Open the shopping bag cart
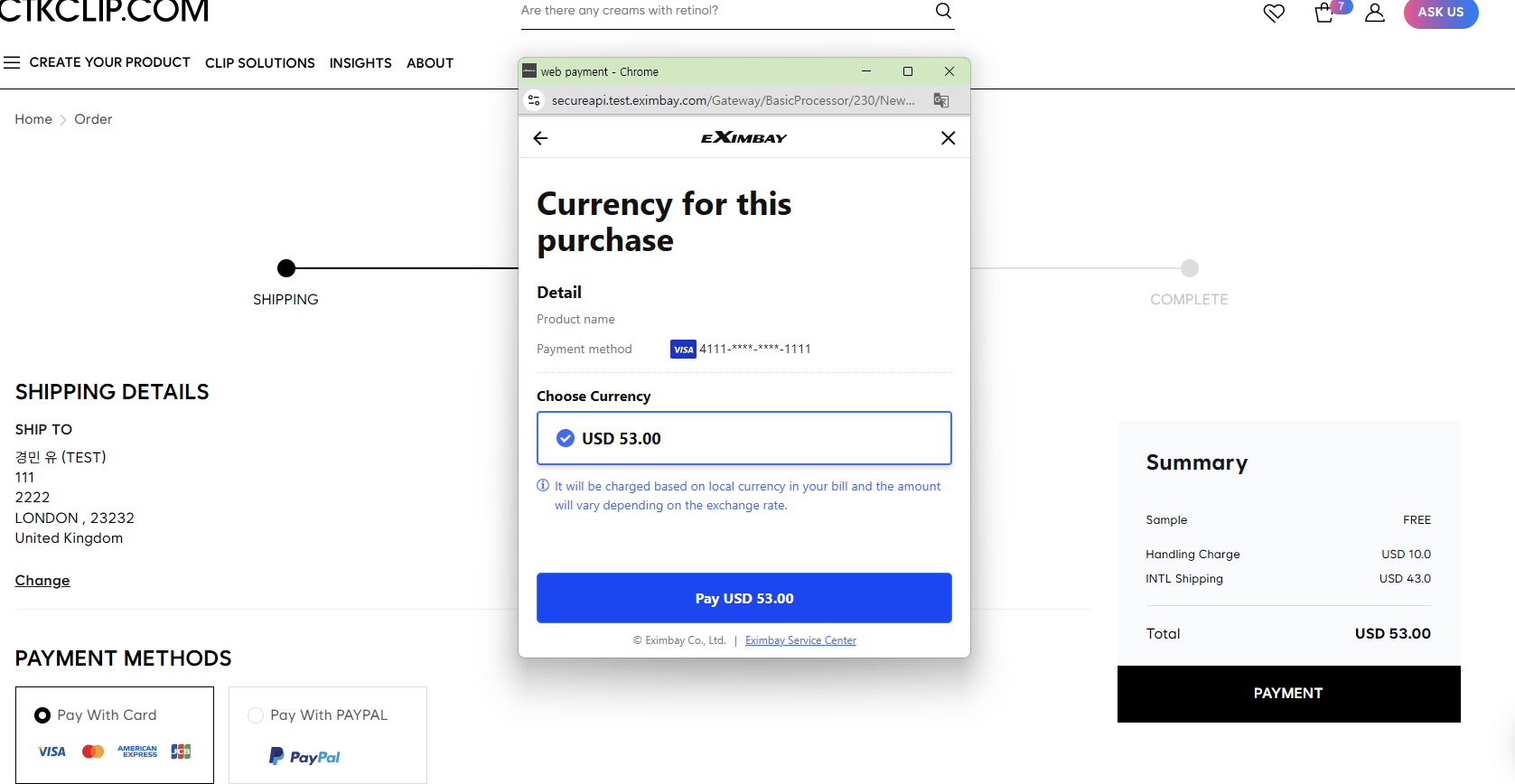Image resolution: width=1515 pixels, height=784 pixels. point(1324,13)
